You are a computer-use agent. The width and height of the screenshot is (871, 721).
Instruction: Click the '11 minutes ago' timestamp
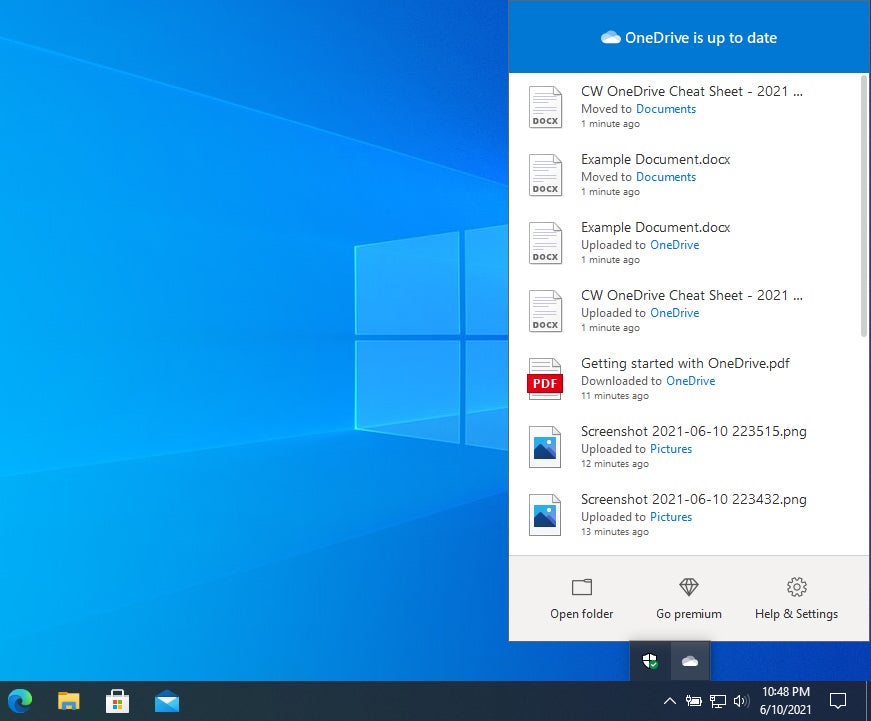615,395
